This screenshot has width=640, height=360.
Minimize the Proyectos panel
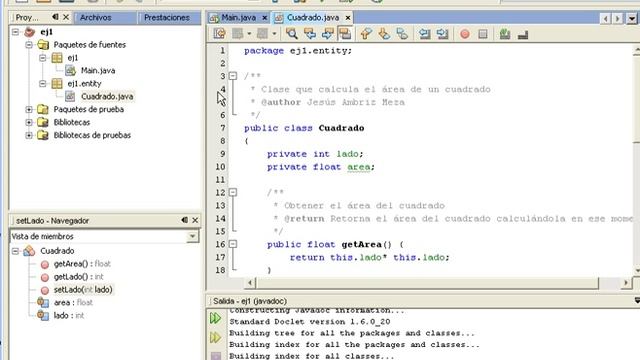[x=55, y=17]
